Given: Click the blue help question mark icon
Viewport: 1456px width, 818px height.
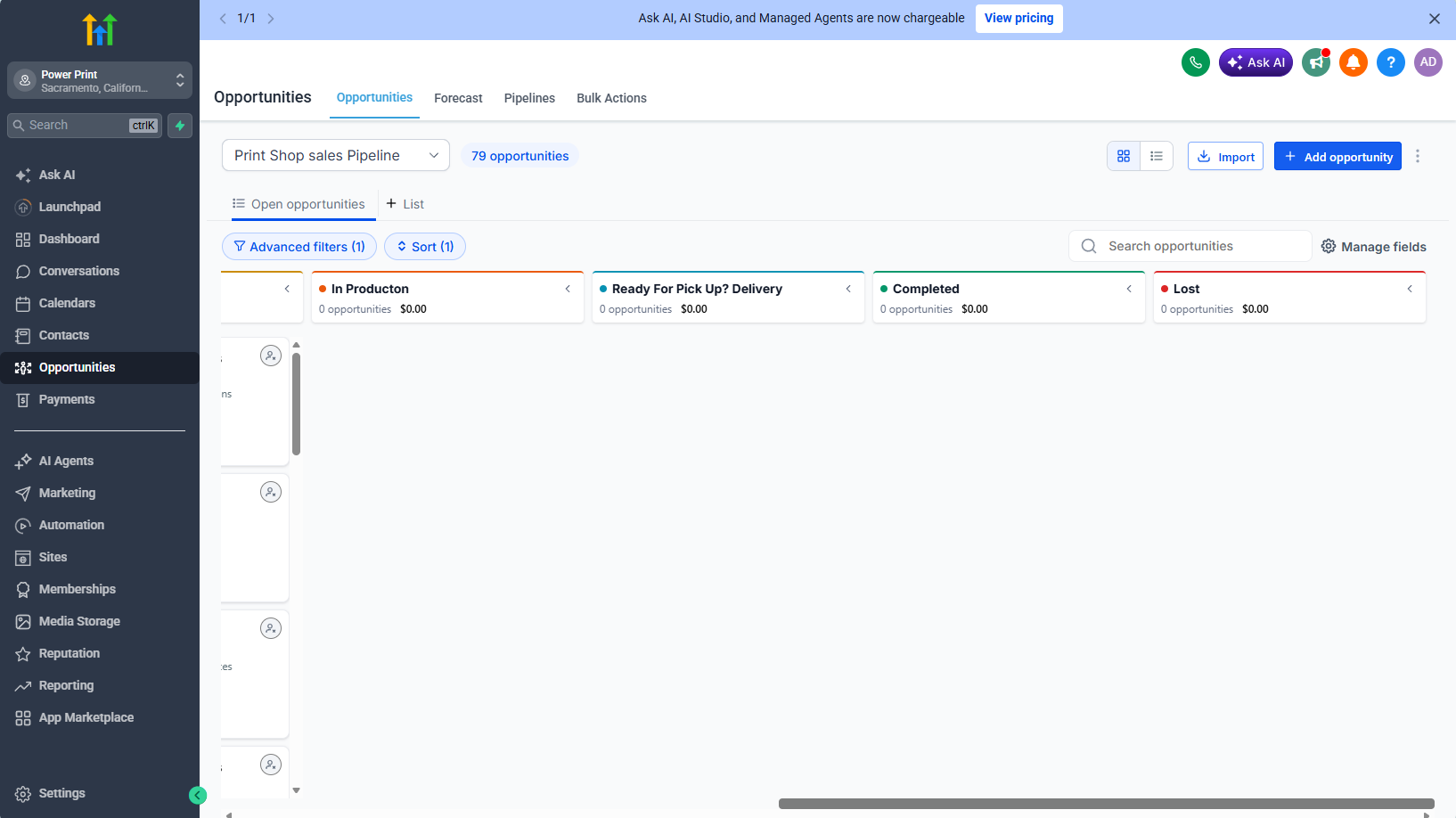Looking at the screenshot, I should tap(1391, 62).
